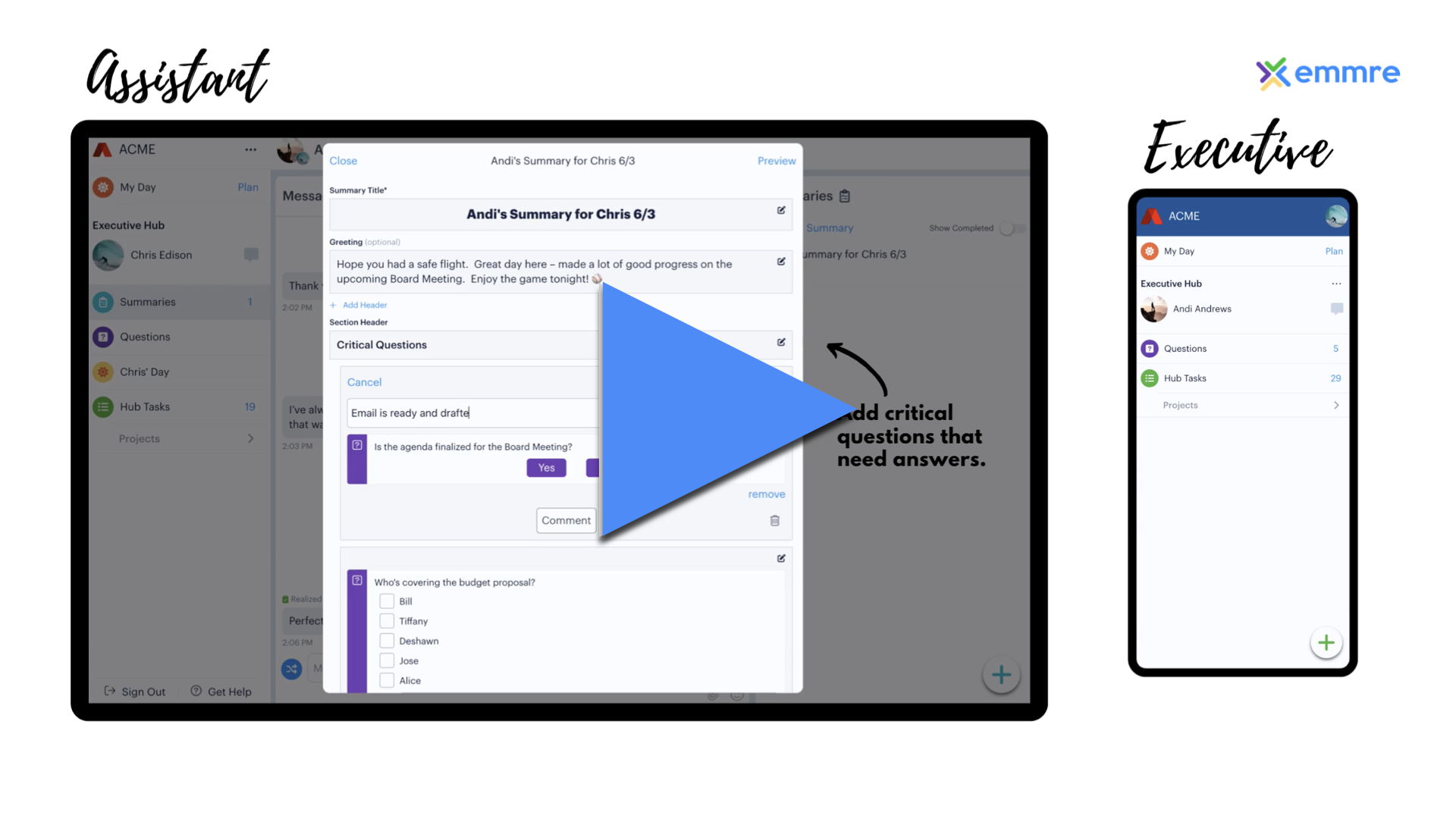The width and height of the screenshot is (1456, 819).
Task: Check the Bill checkbox in budget proposal
Action: 386,601
